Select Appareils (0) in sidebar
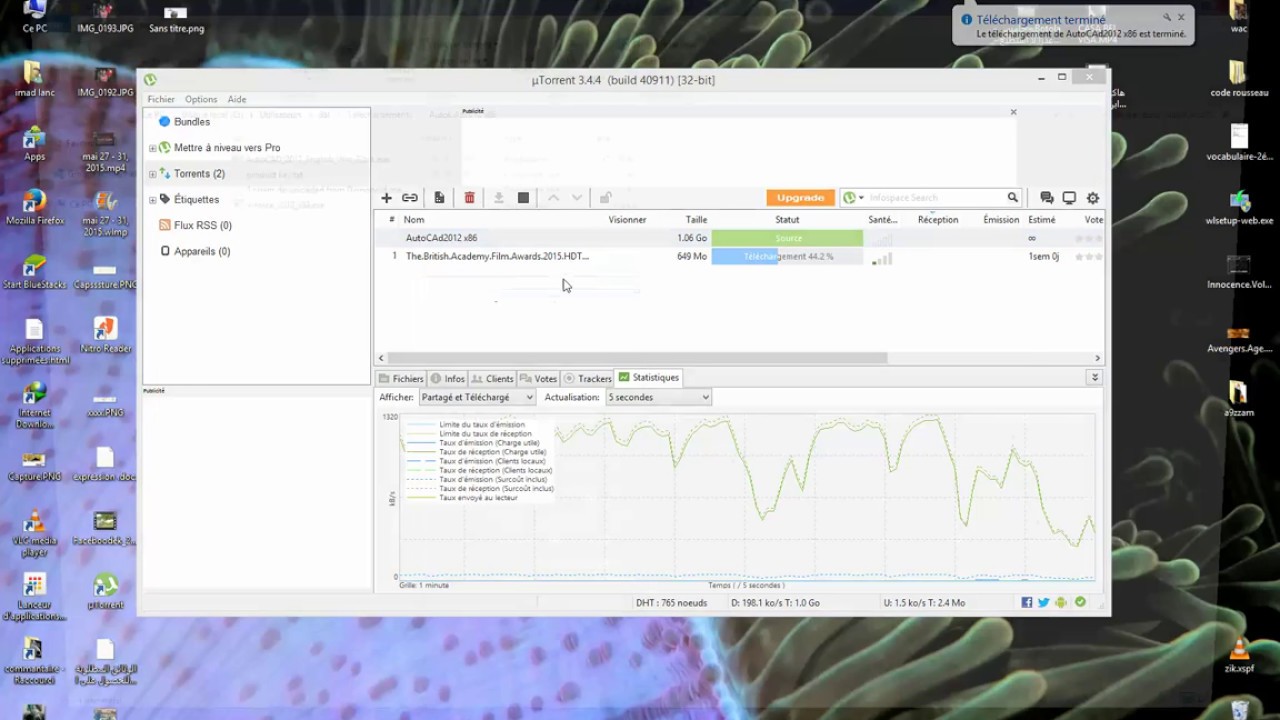 tap(201, 251)
